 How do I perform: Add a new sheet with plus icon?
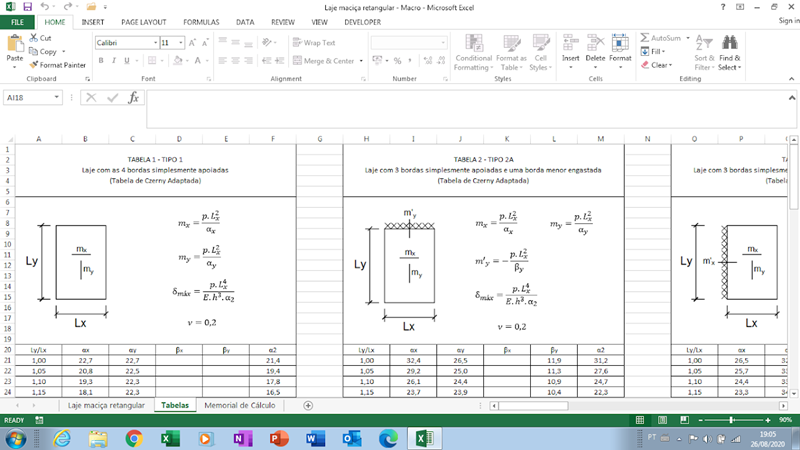[x=308, y=405]
